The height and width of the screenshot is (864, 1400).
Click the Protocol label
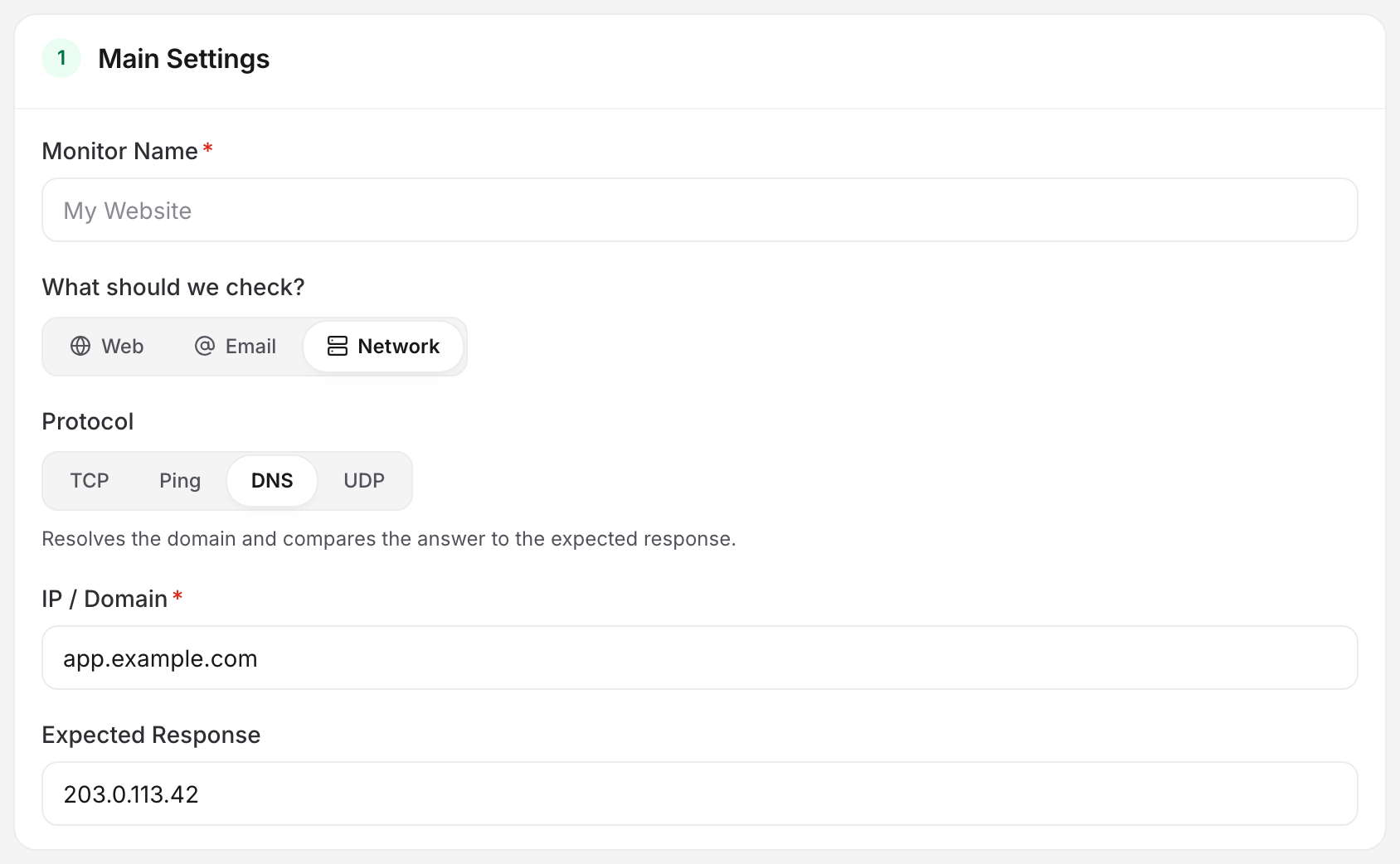88,421
